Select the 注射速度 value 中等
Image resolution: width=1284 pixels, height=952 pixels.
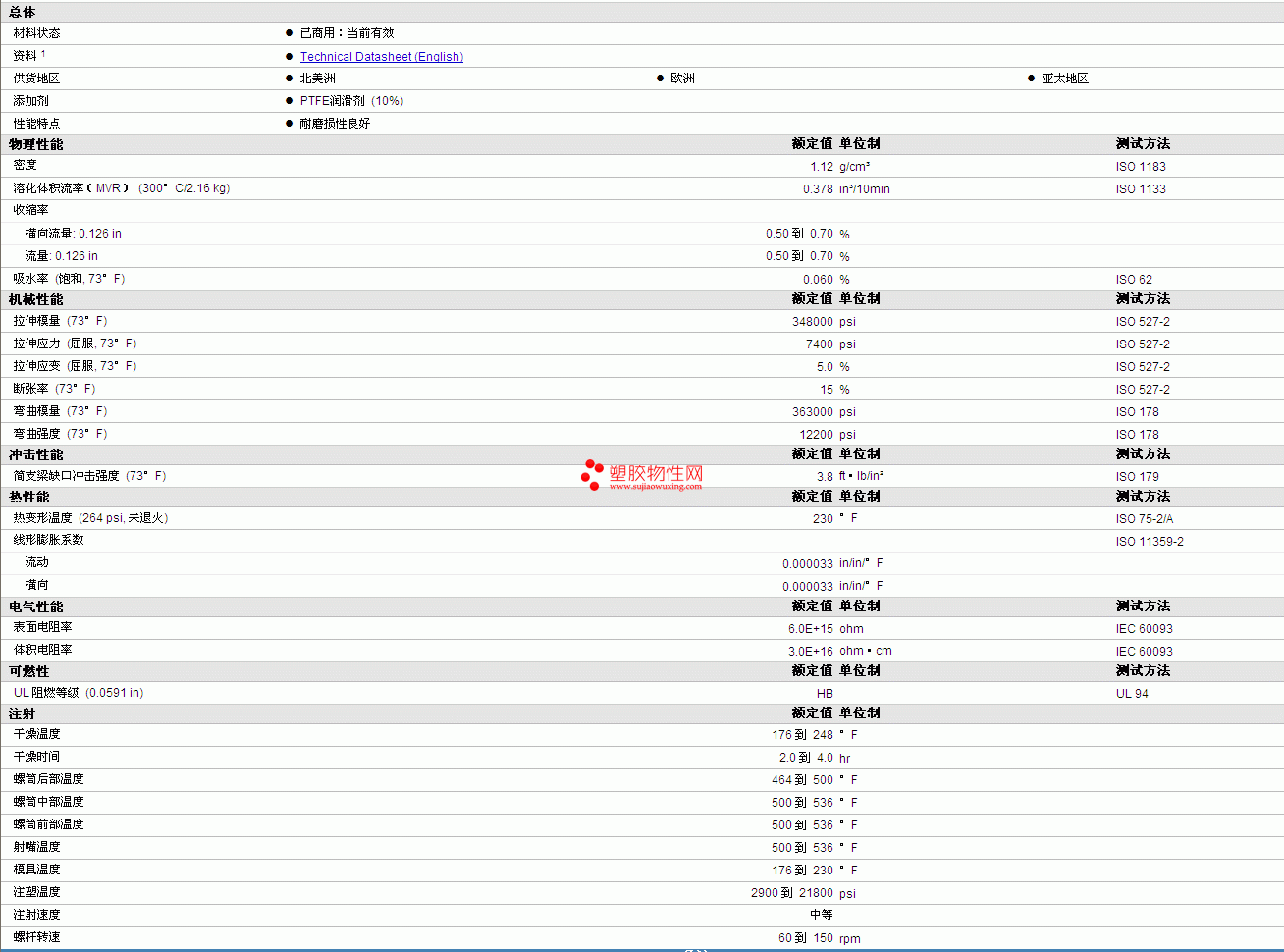tap(822, 915)
